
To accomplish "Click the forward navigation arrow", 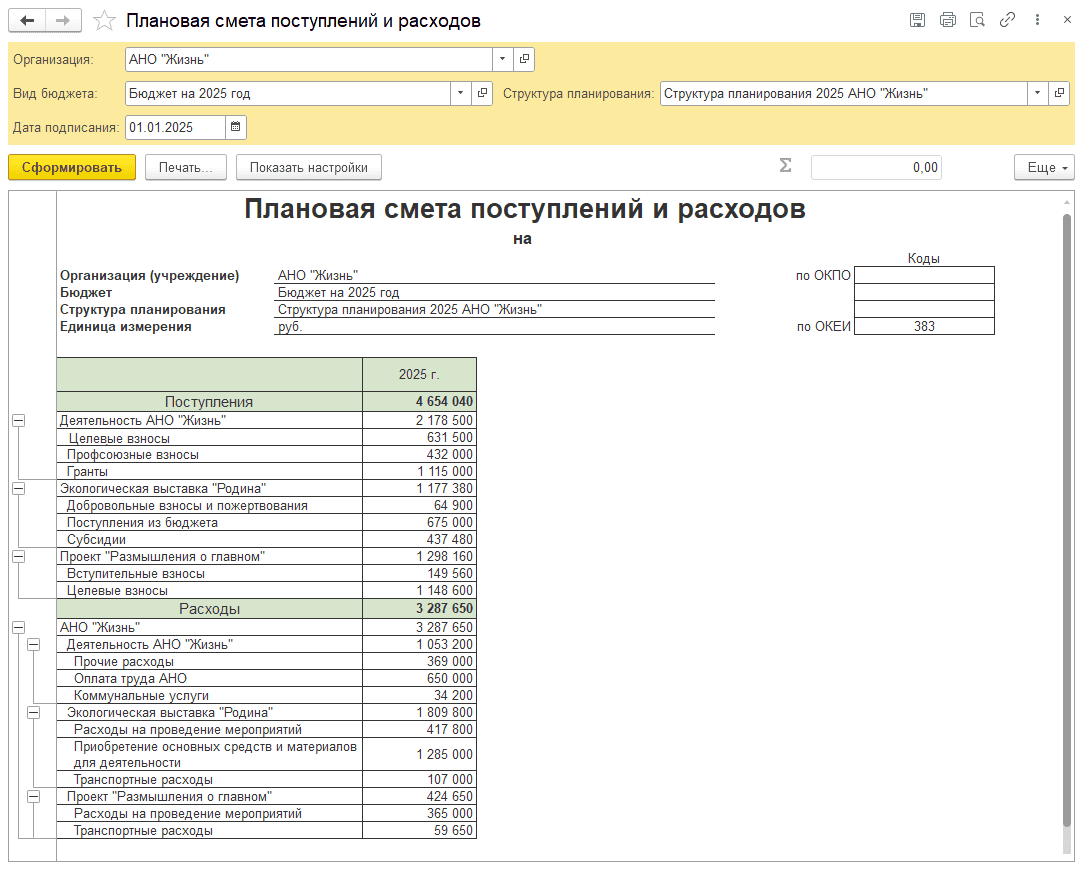I will pos(63,20).
